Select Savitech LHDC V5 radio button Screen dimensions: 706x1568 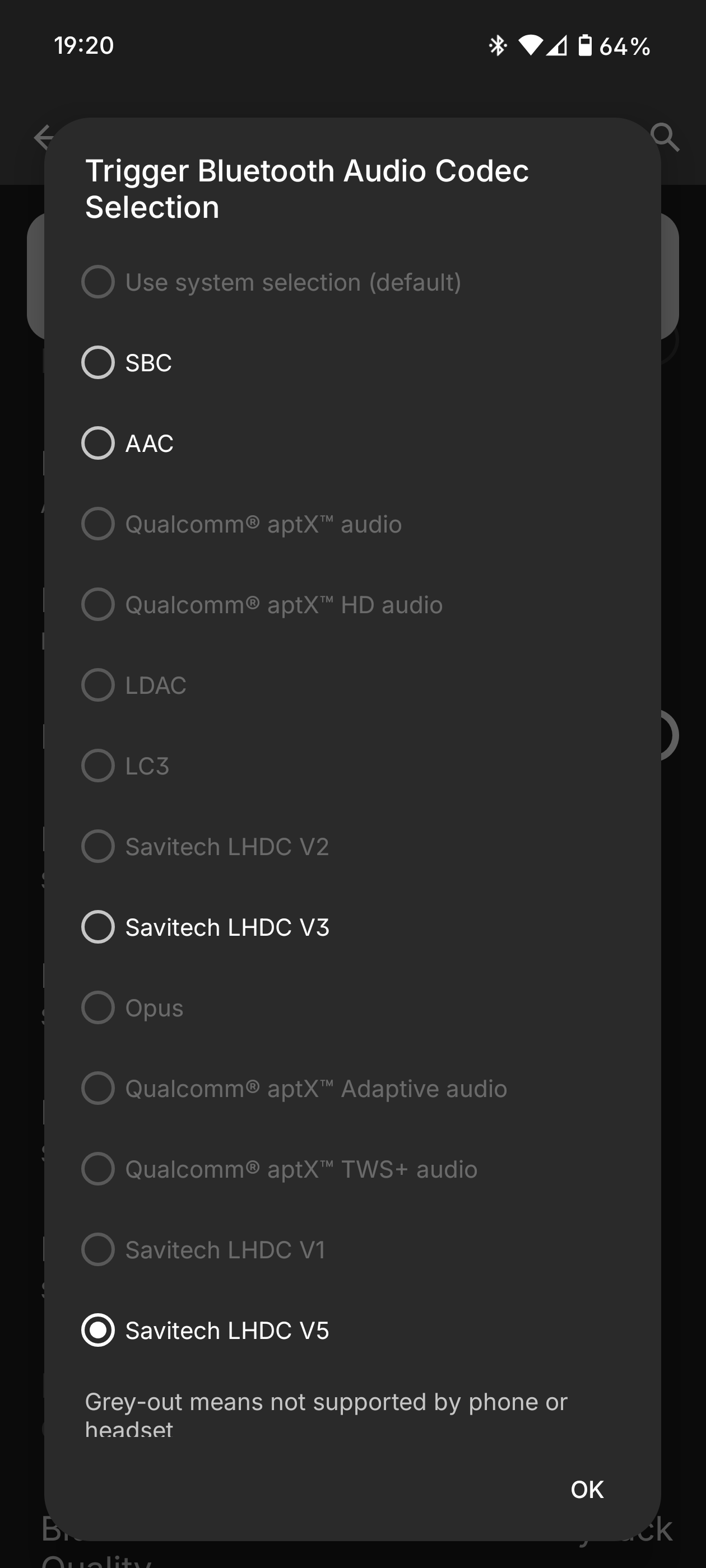[x=98, y=1330]
